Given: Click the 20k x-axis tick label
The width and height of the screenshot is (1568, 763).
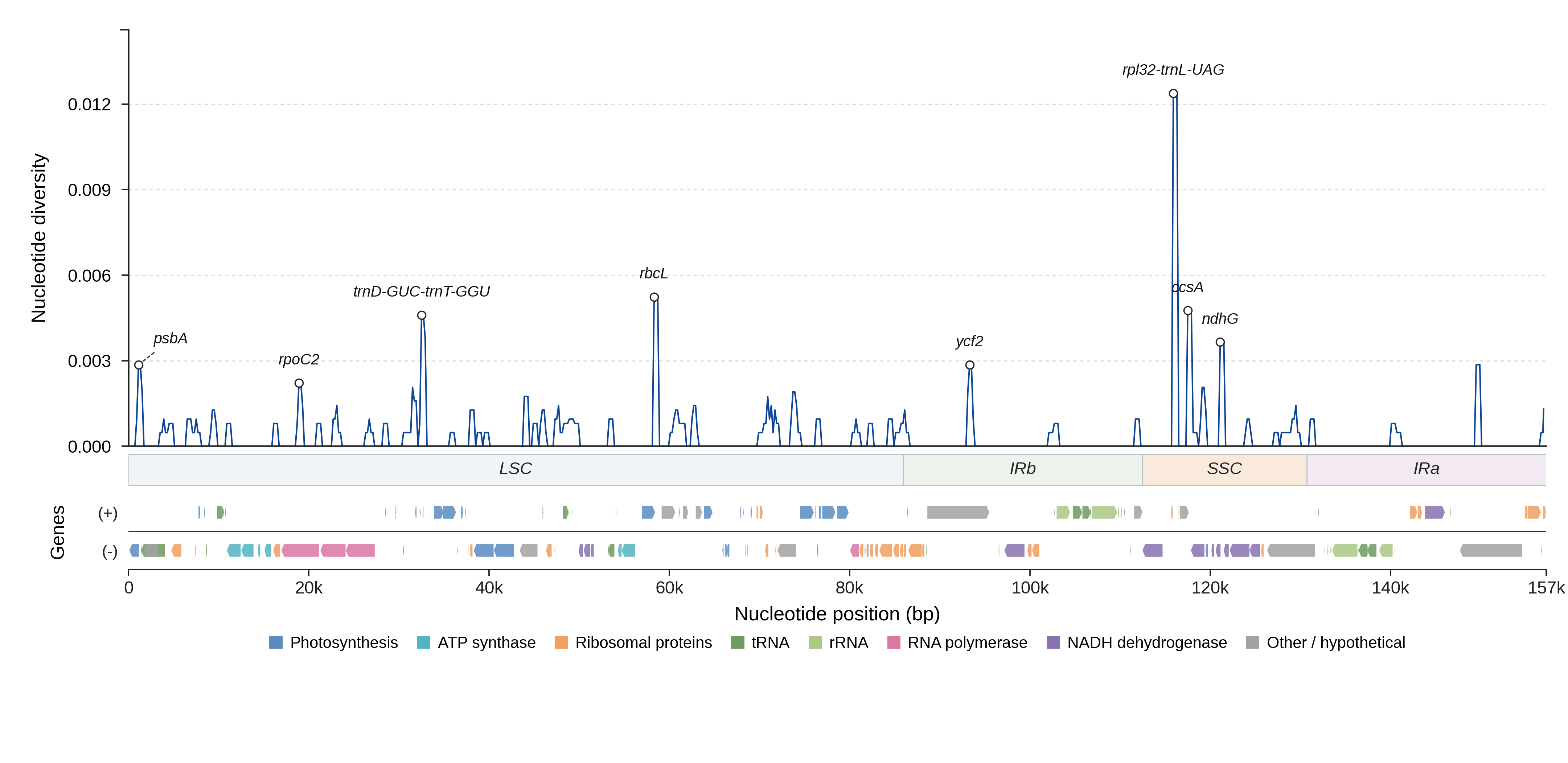Looking at the screenshot, I should [309, 588].
